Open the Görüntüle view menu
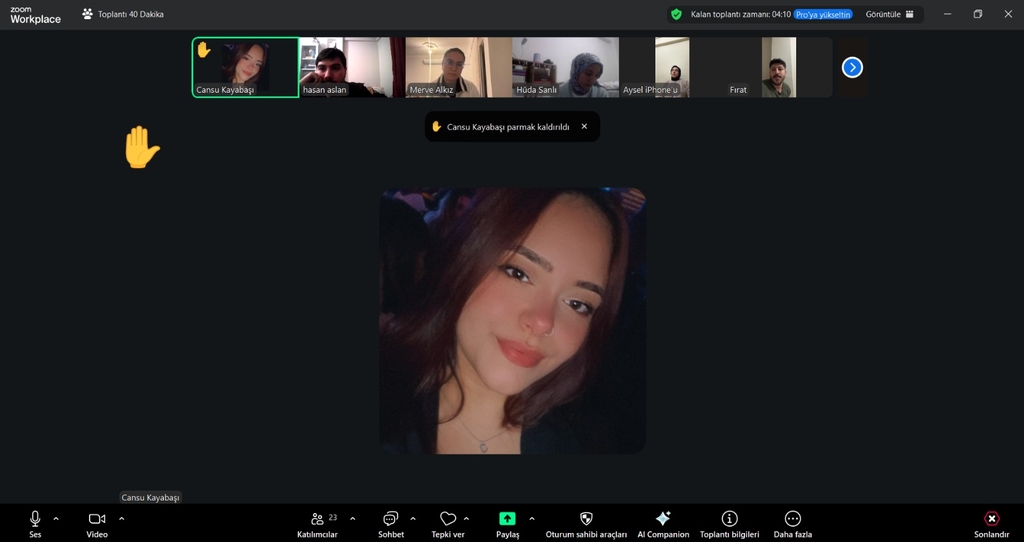The image size is (1024, 542). 889,14
